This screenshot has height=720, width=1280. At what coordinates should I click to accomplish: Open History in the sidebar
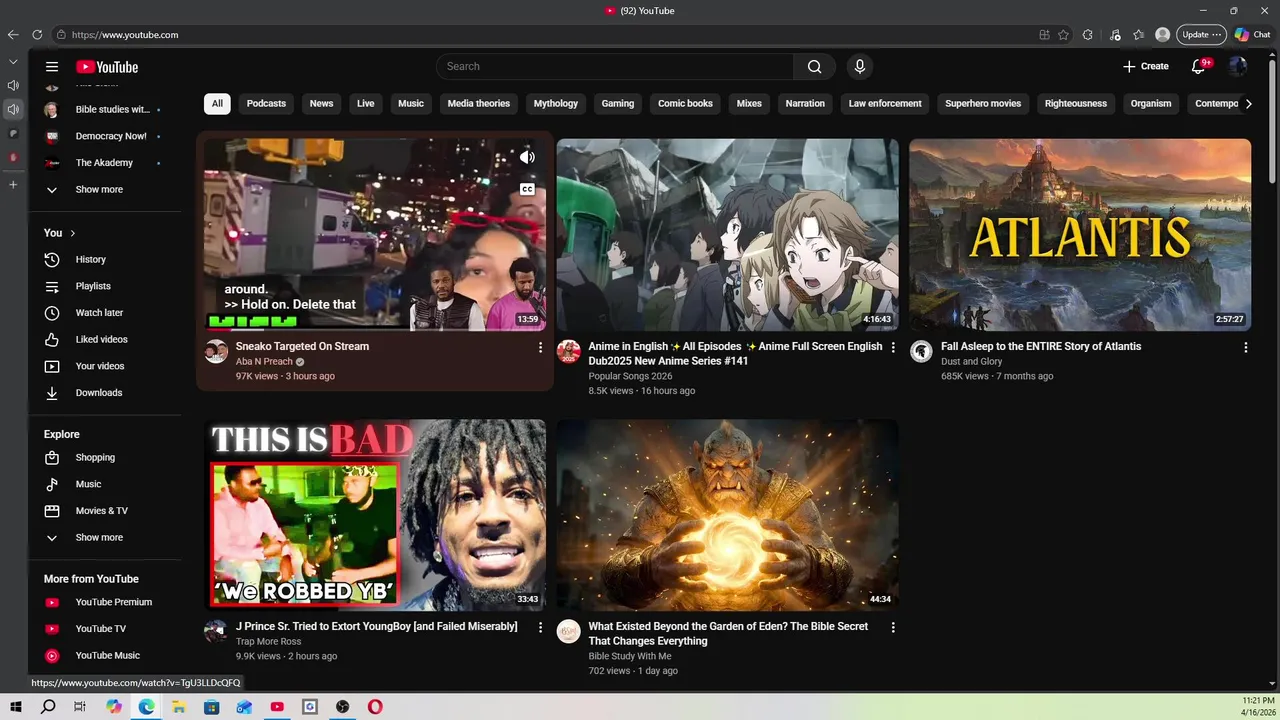point(105,259)
